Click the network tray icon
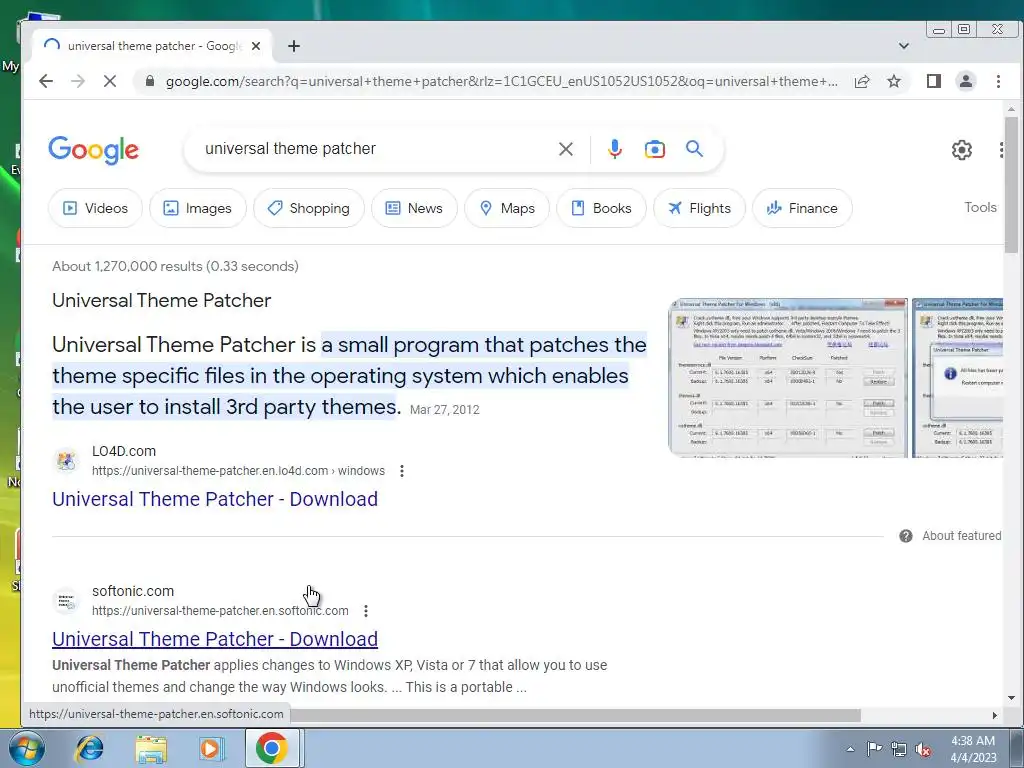Image resolution: width=1024 pixels, height=768 pixels. 899,749
